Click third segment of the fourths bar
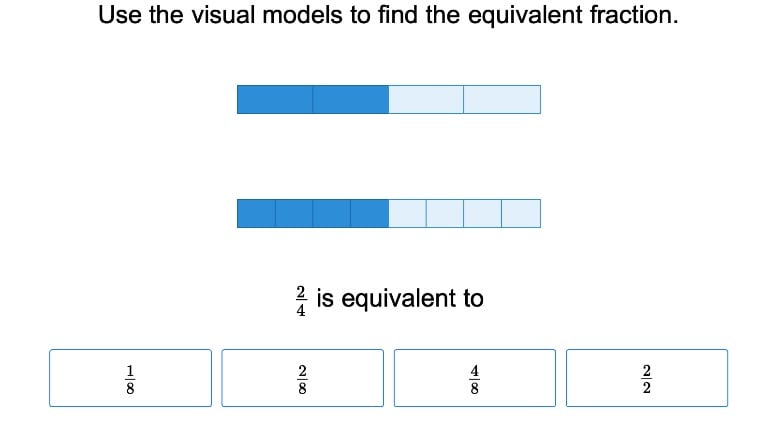 point(426,99)
